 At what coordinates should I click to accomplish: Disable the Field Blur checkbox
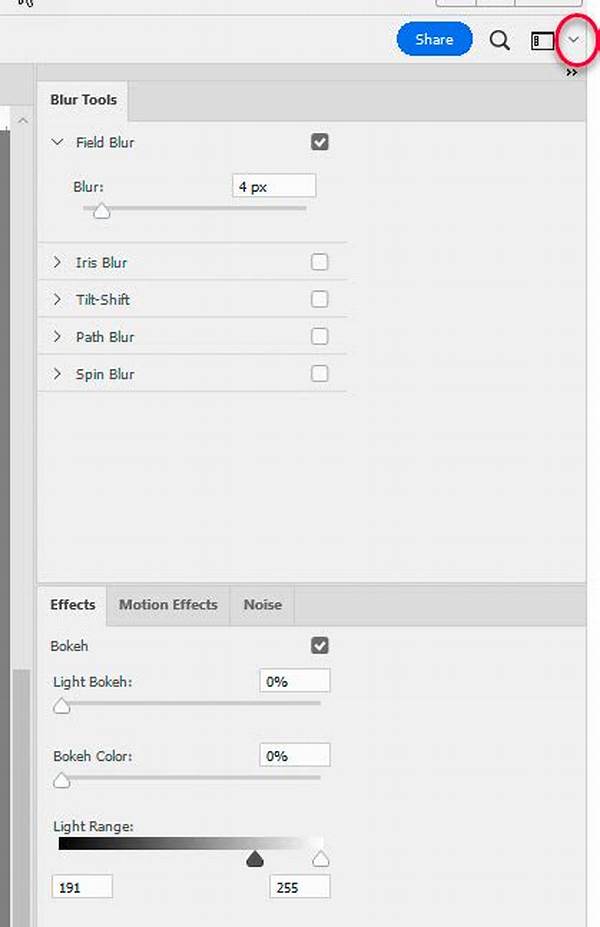[319, 142]
